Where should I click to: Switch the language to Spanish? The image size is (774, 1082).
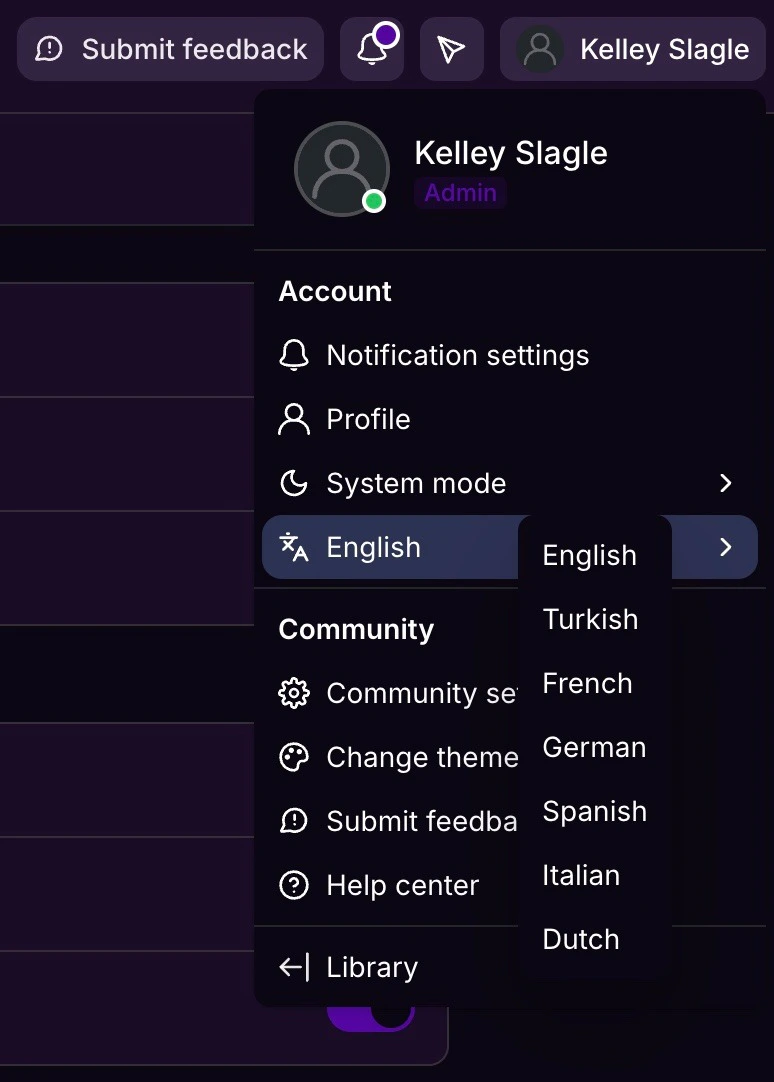click(594, 811)
